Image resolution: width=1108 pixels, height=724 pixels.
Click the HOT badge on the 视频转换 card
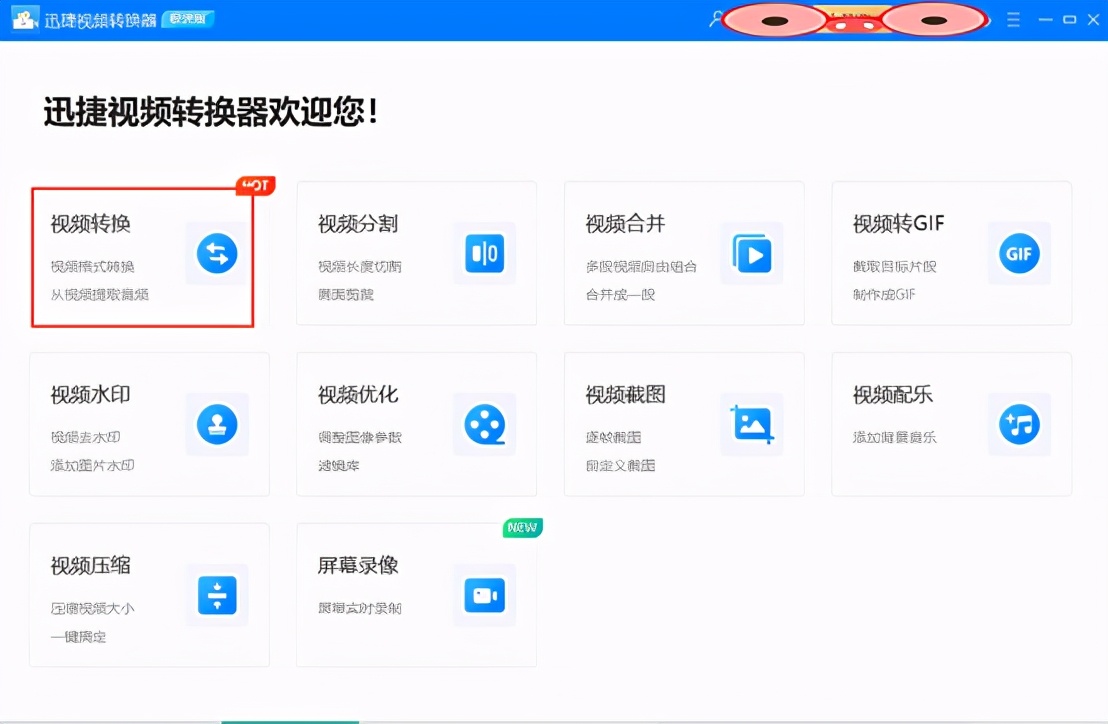click(253, 185)
